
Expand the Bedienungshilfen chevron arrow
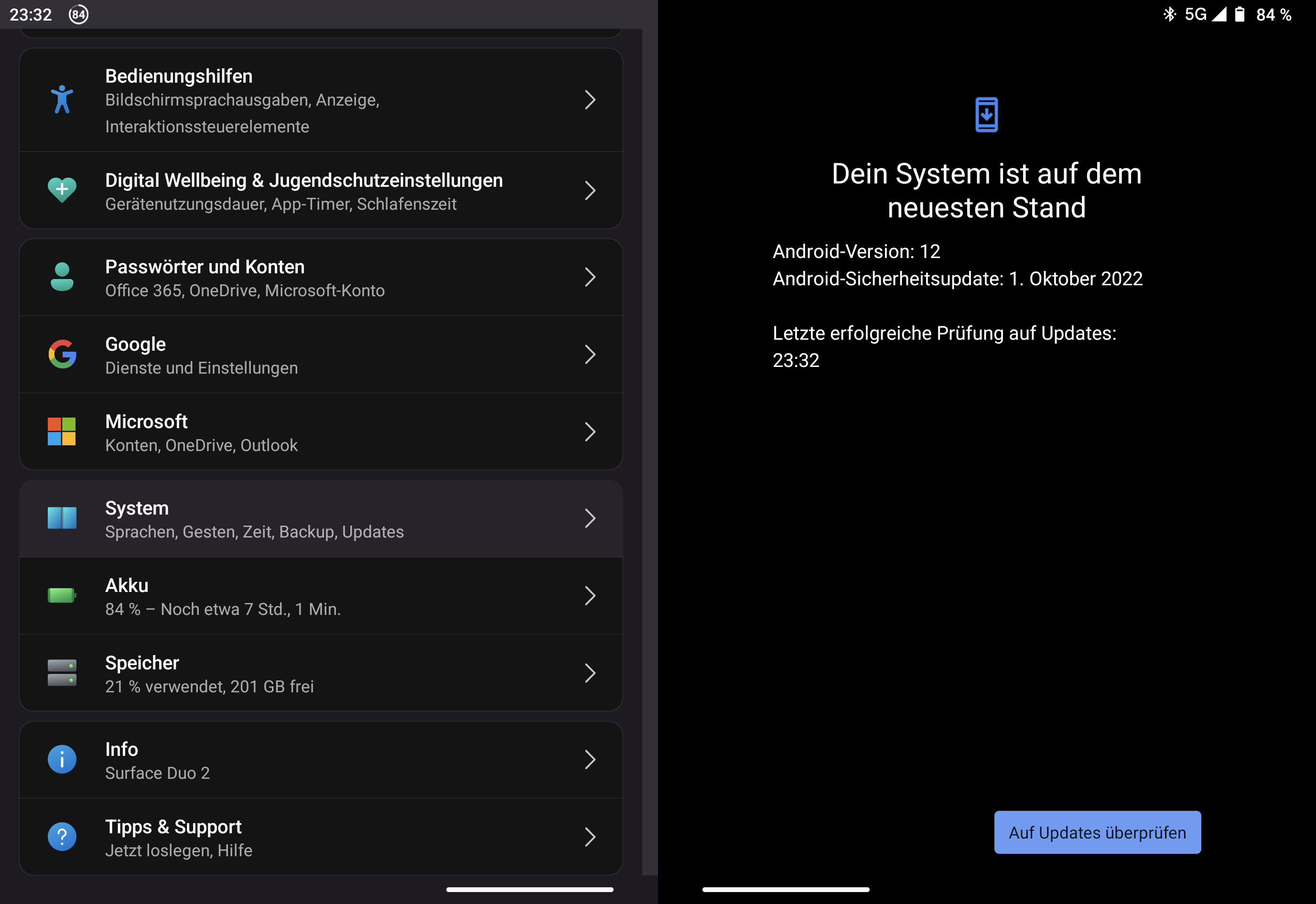tap(590, 100)
